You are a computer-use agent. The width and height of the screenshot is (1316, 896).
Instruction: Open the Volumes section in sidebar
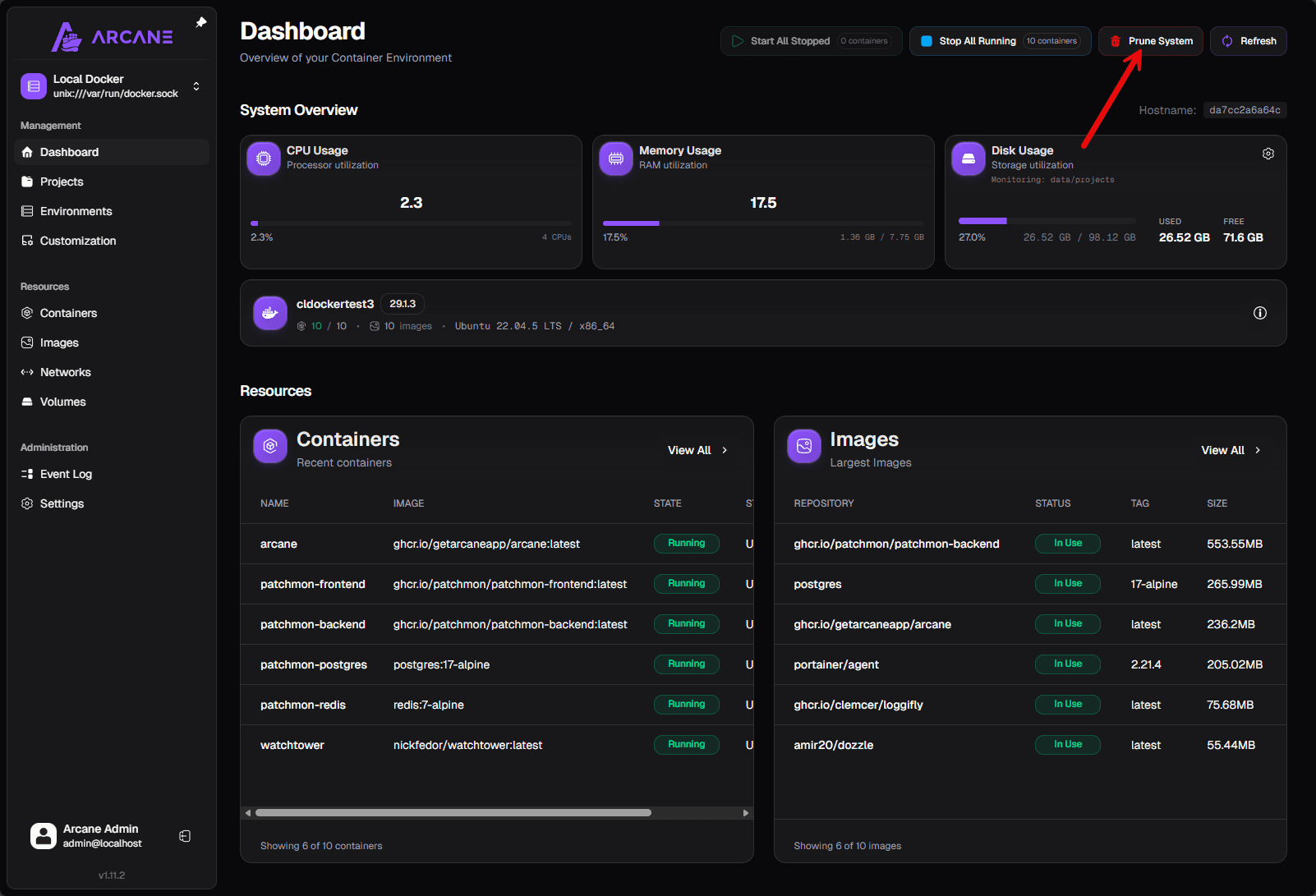pyautogui.click(x=62, y=402)
